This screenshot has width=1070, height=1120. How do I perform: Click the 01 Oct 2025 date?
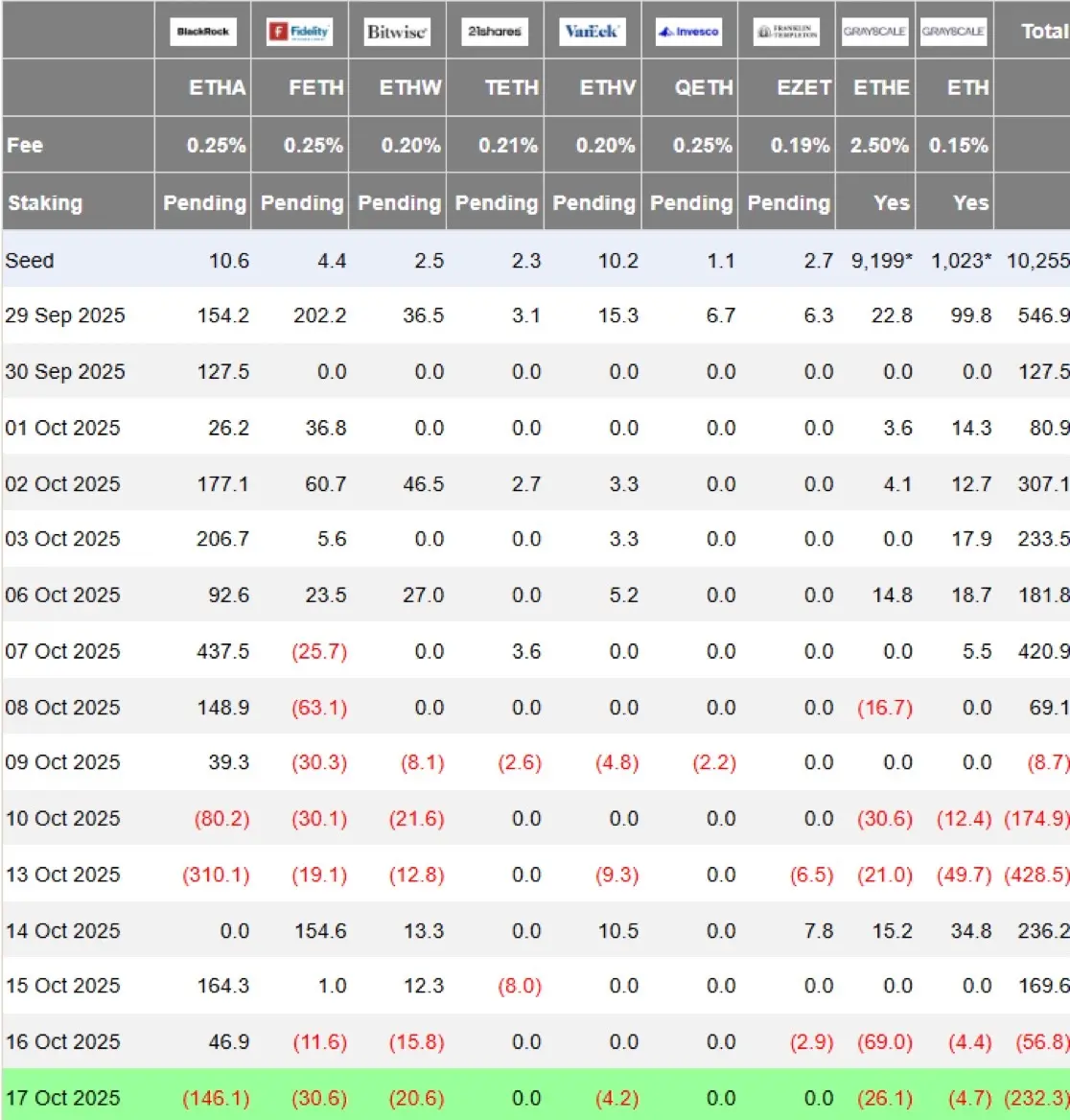[63, 428]
